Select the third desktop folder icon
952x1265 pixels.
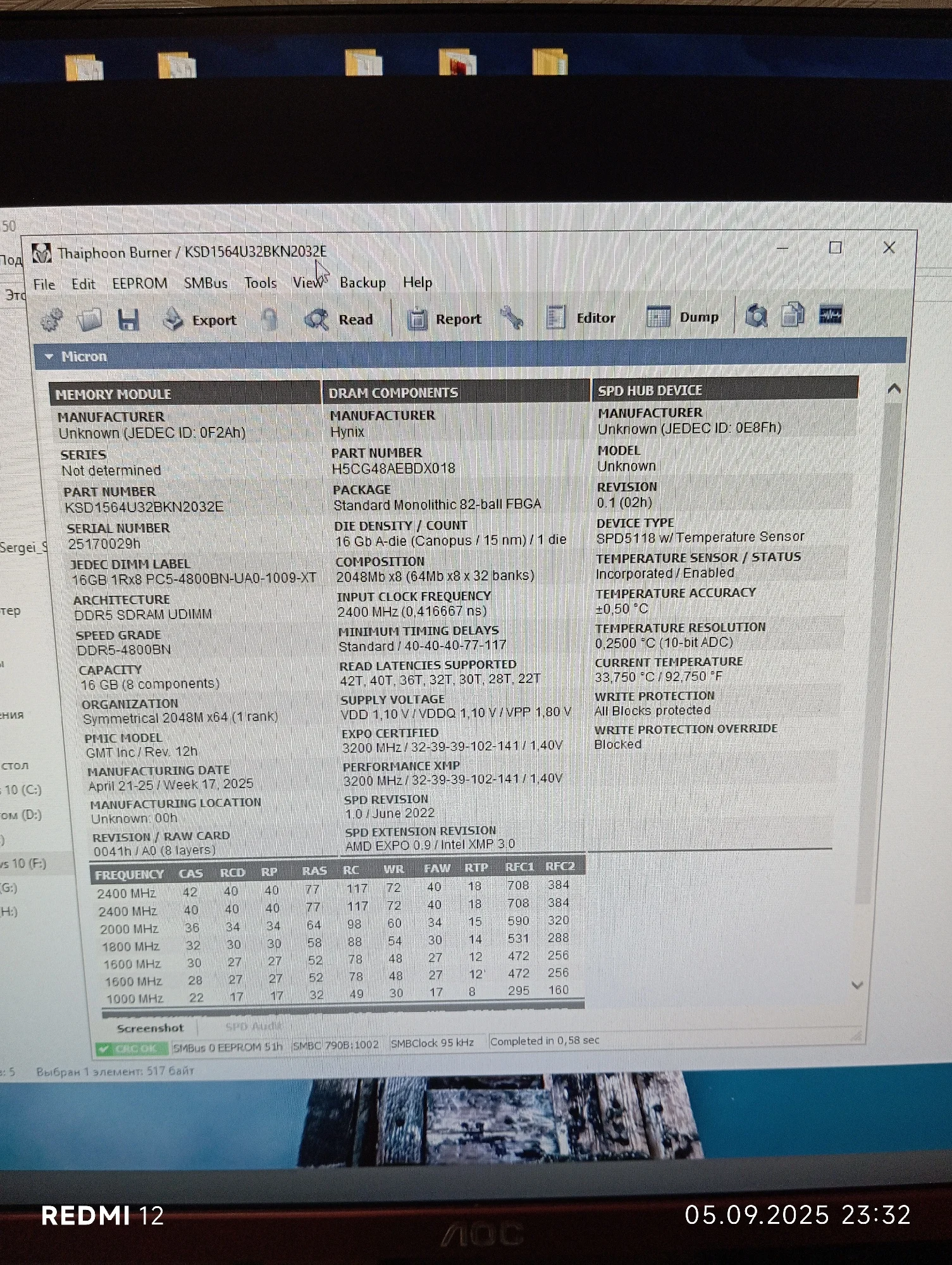point(364,63)
